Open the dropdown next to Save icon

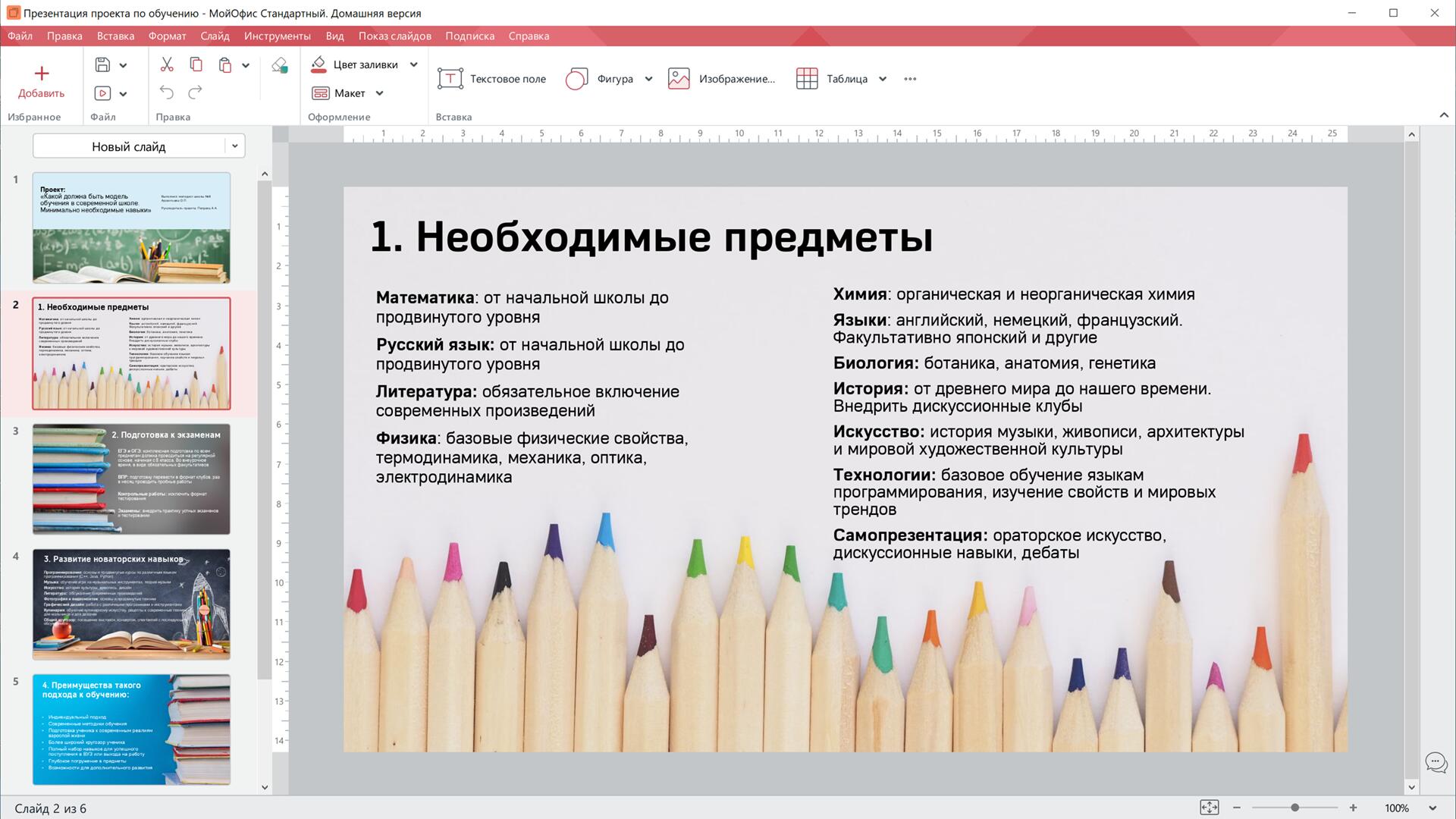pos(124,65)
